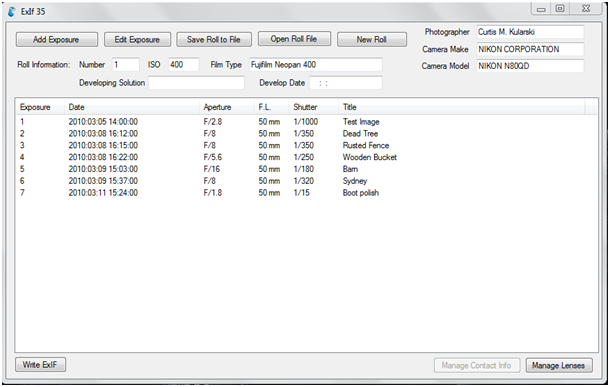
Task: Click the Wooden Bucket entry
Action: click(370, 158)
